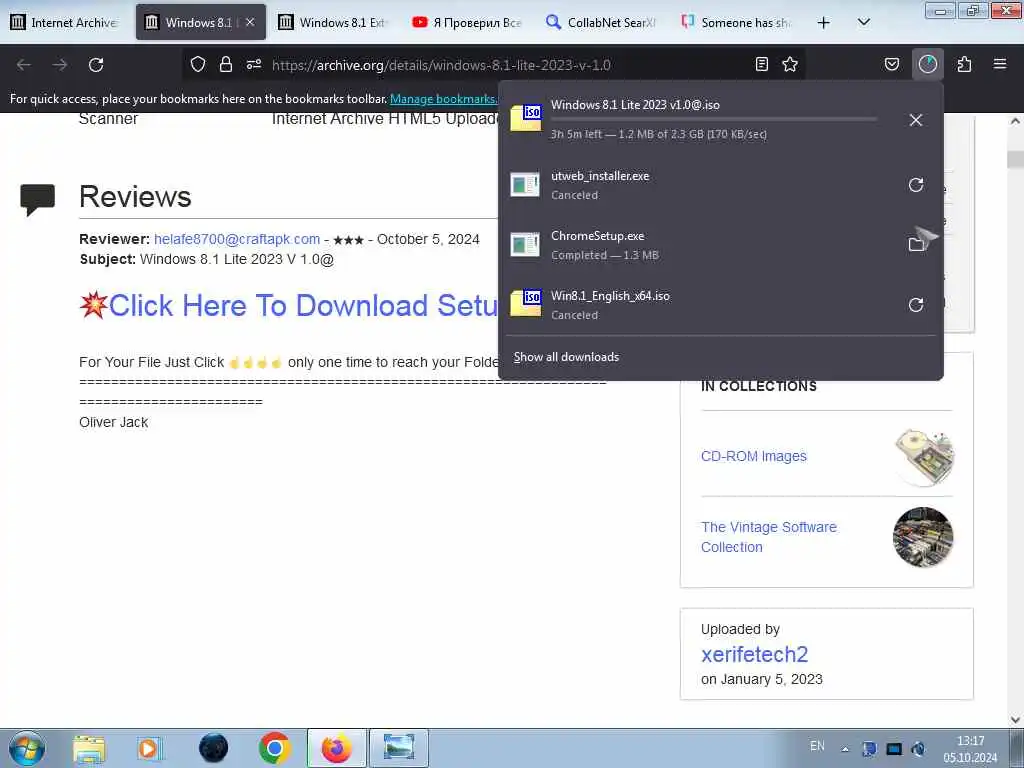Open The Vintage Software Collection link
Image resolution: width=1024 pixels, height=768 pixels.
[769, 537]
